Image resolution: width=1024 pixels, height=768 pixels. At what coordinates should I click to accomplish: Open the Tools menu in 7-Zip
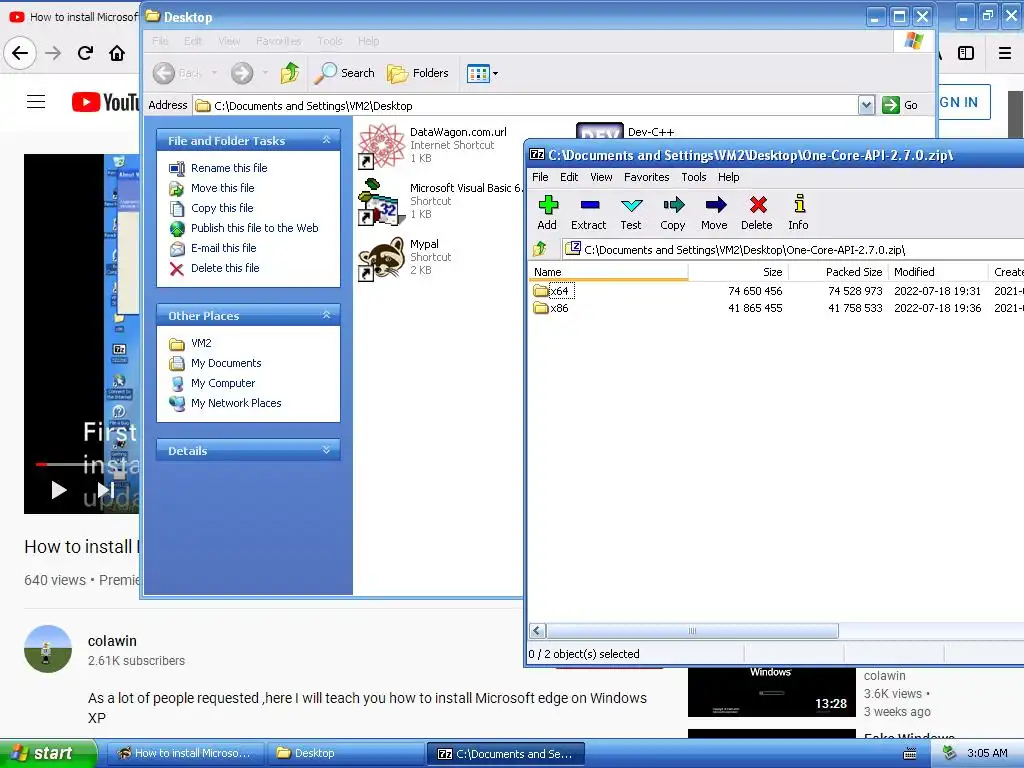coord(694,177)
